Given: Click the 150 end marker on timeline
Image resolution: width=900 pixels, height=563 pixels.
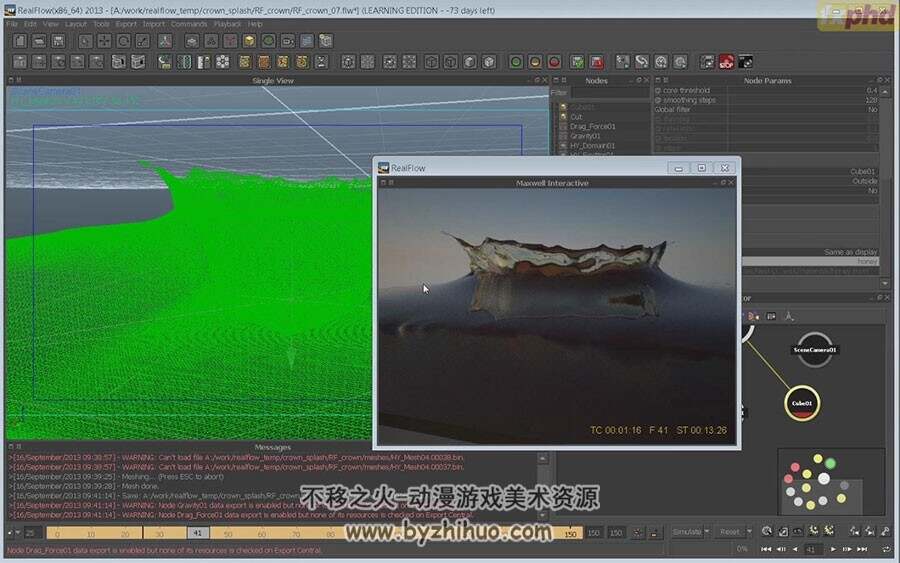Looking at the screenshot, I should (570, 534).
